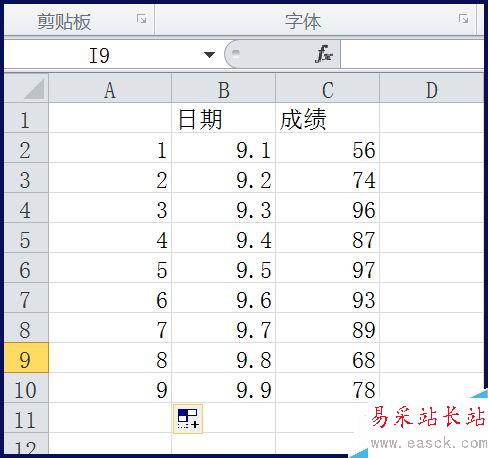Image resolution: width=488 pixels, height=458 pixels.
Task: Select empty cell A1
Action: coord(110,118)
